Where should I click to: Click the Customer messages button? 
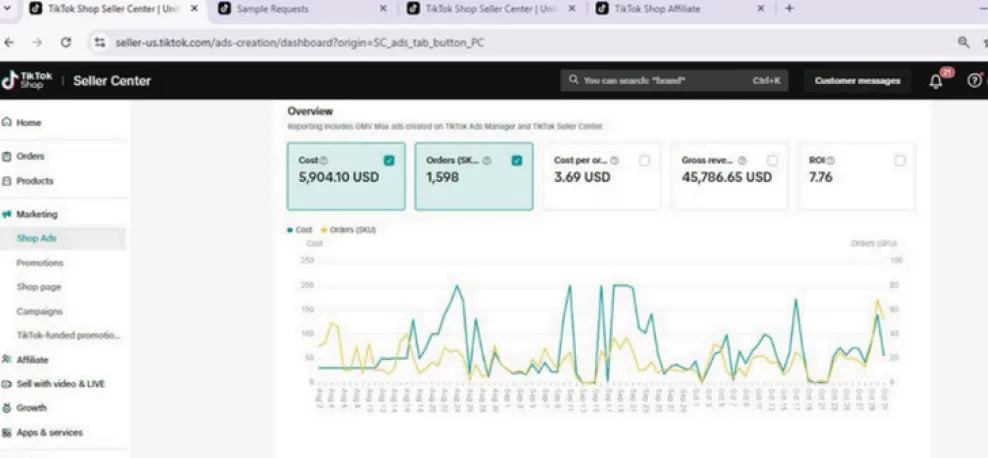(858, 81)
